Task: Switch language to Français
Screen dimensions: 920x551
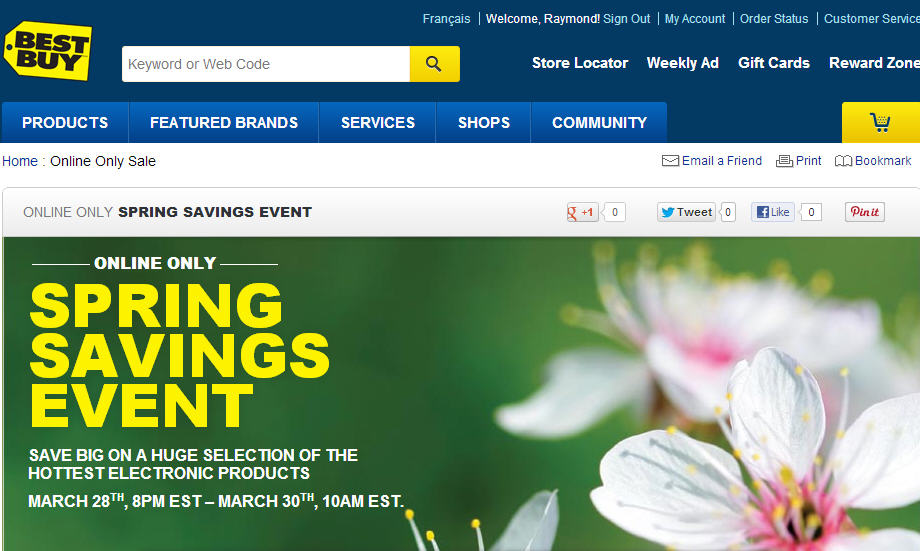Action: coord(446,19)
